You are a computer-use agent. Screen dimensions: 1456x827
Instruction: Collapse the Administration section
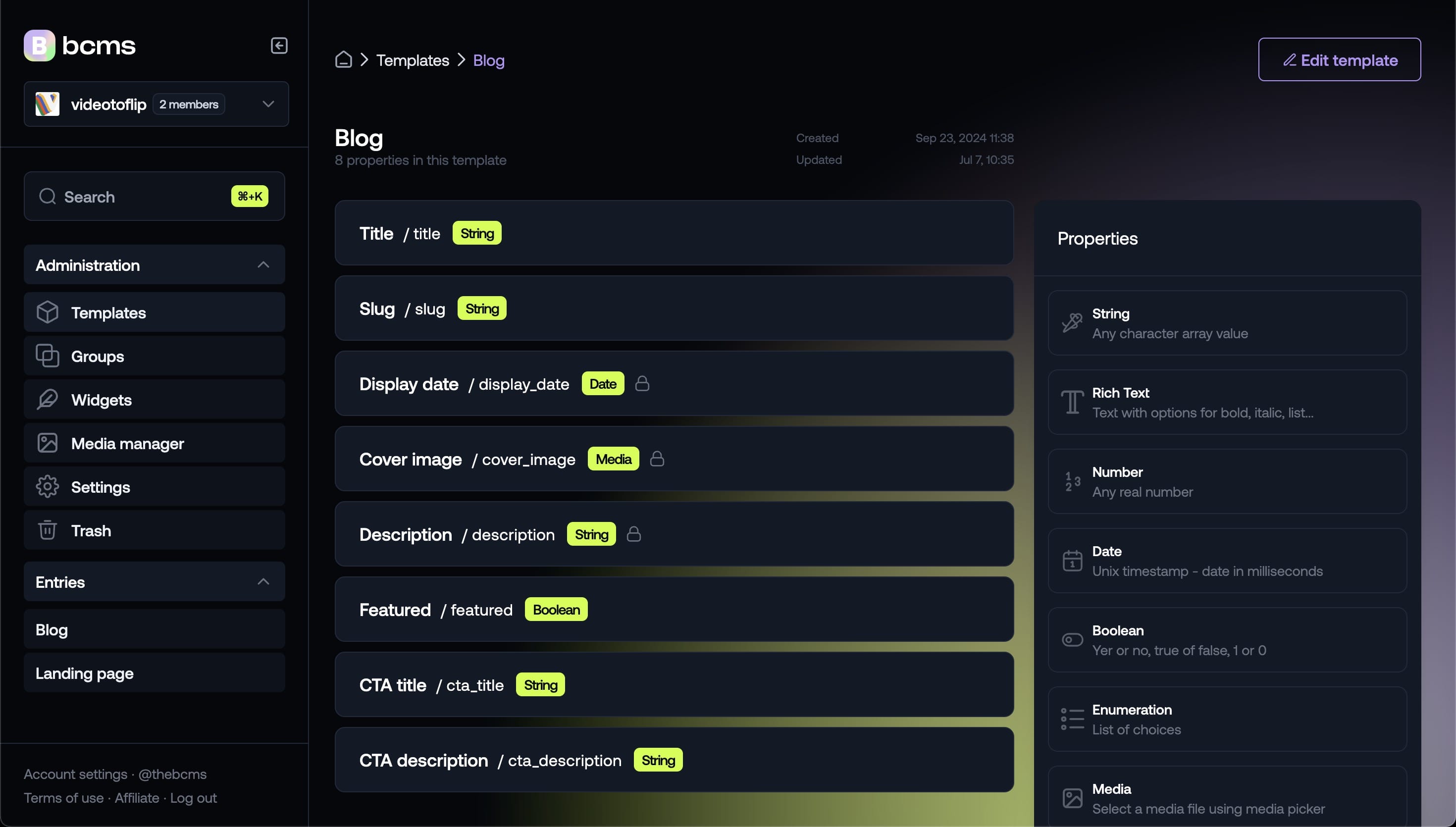[263, 264]
